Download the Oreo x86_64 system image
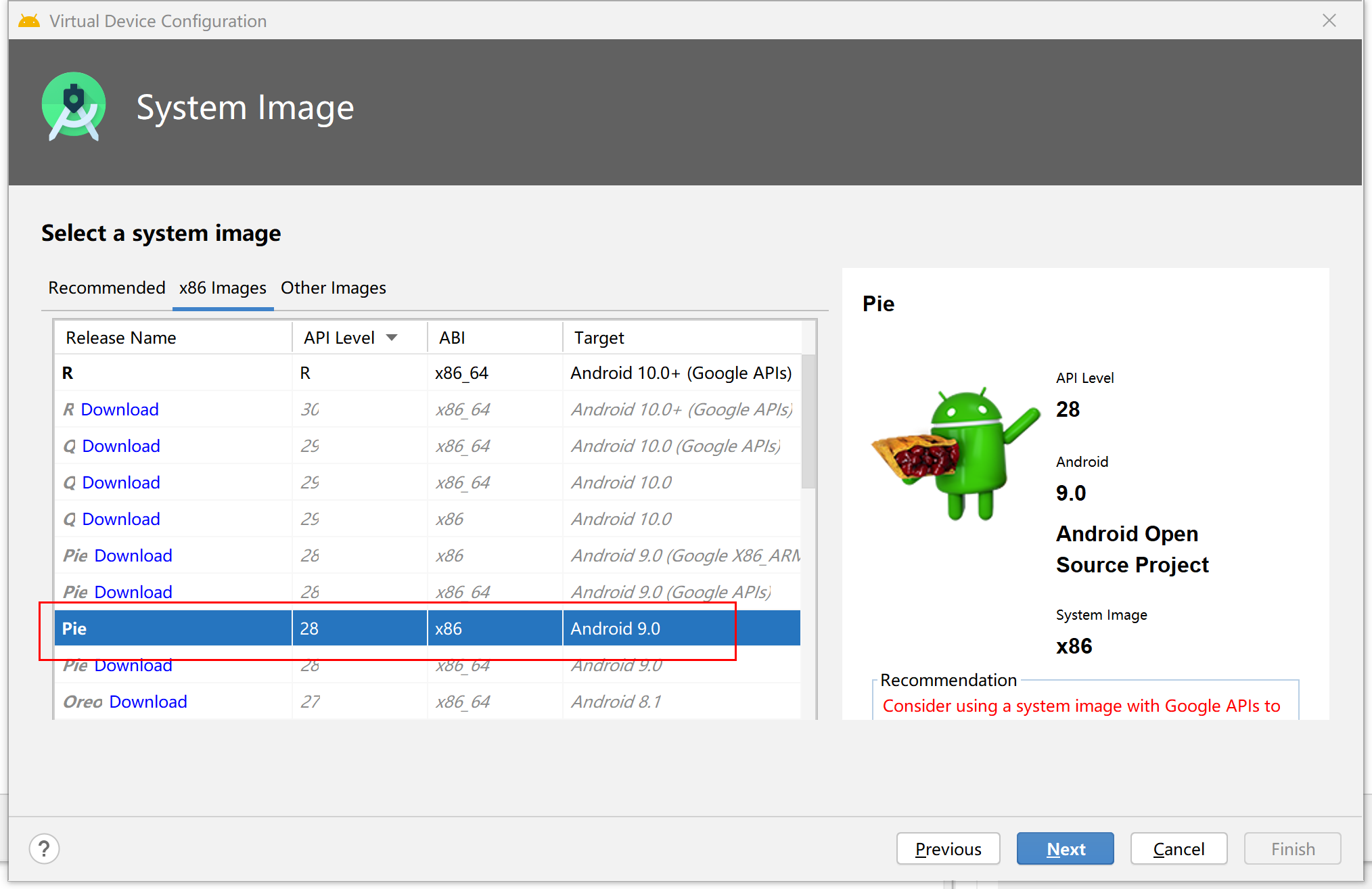This screenshot has width=1372, height=889. [x=148, y=702]
